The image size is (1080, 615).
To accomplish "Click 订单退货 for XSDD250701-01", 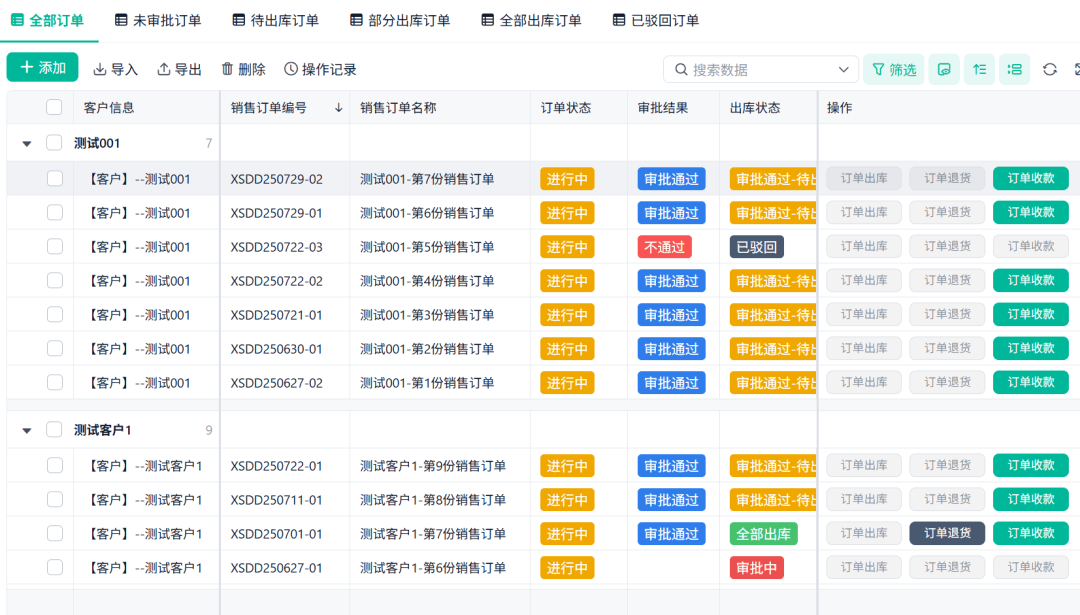I will (947, 533).
